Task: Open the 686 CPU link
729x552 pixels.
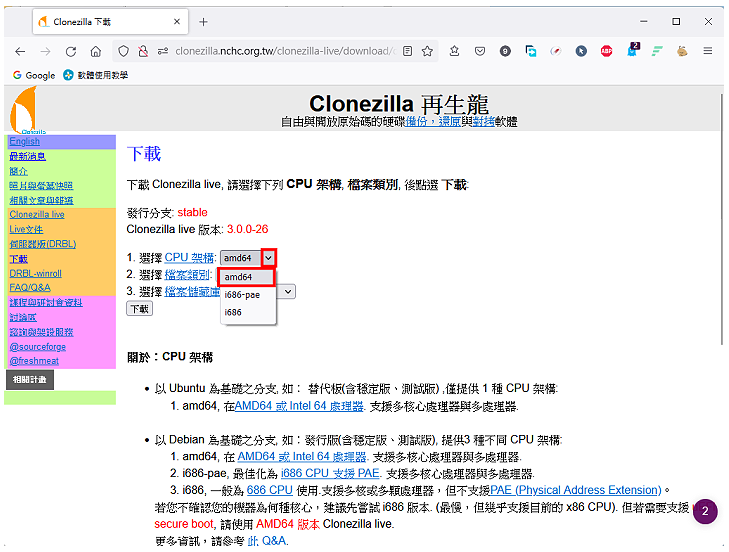Action: (x=270, y=490)
